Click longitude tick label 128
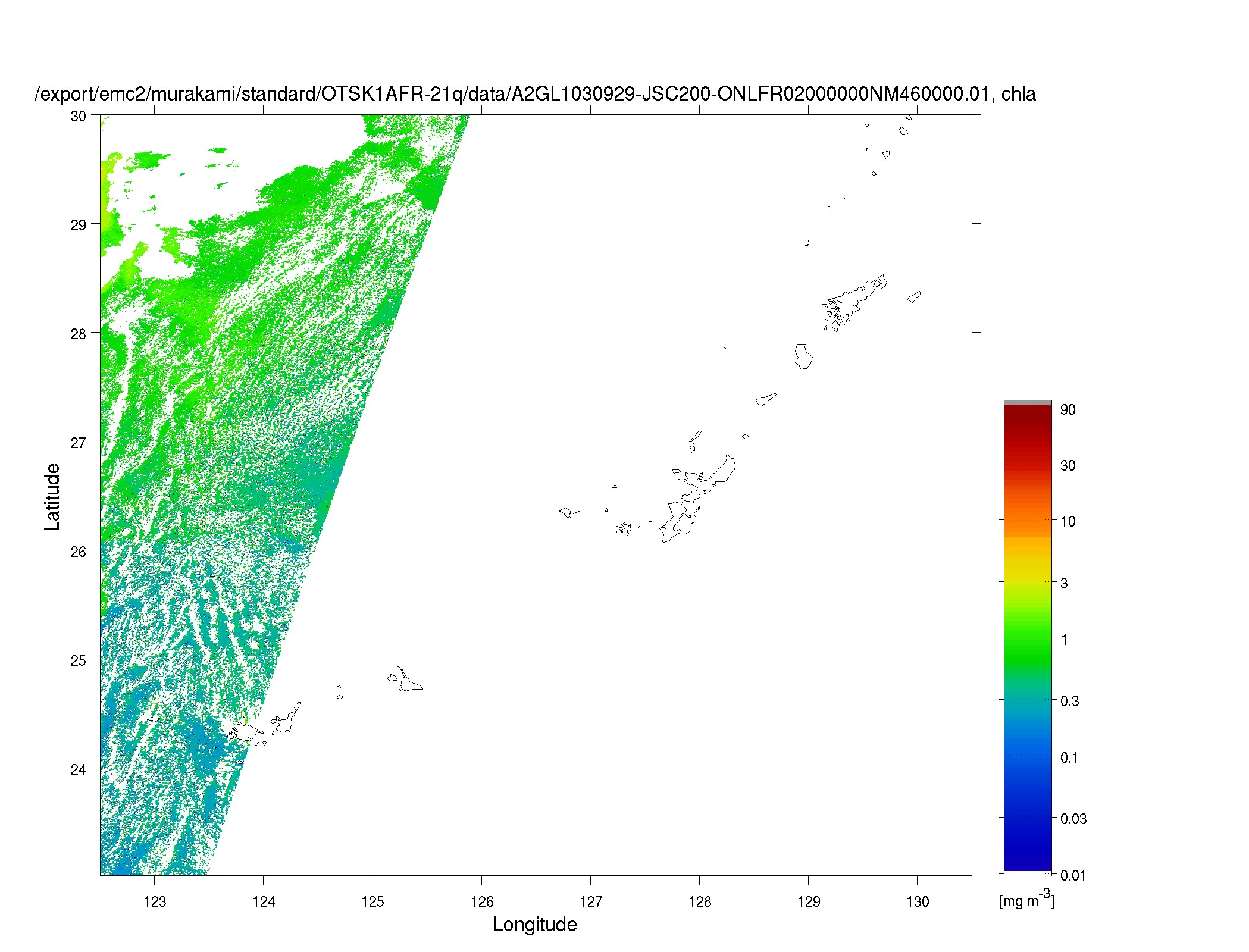 coord(700,901)
